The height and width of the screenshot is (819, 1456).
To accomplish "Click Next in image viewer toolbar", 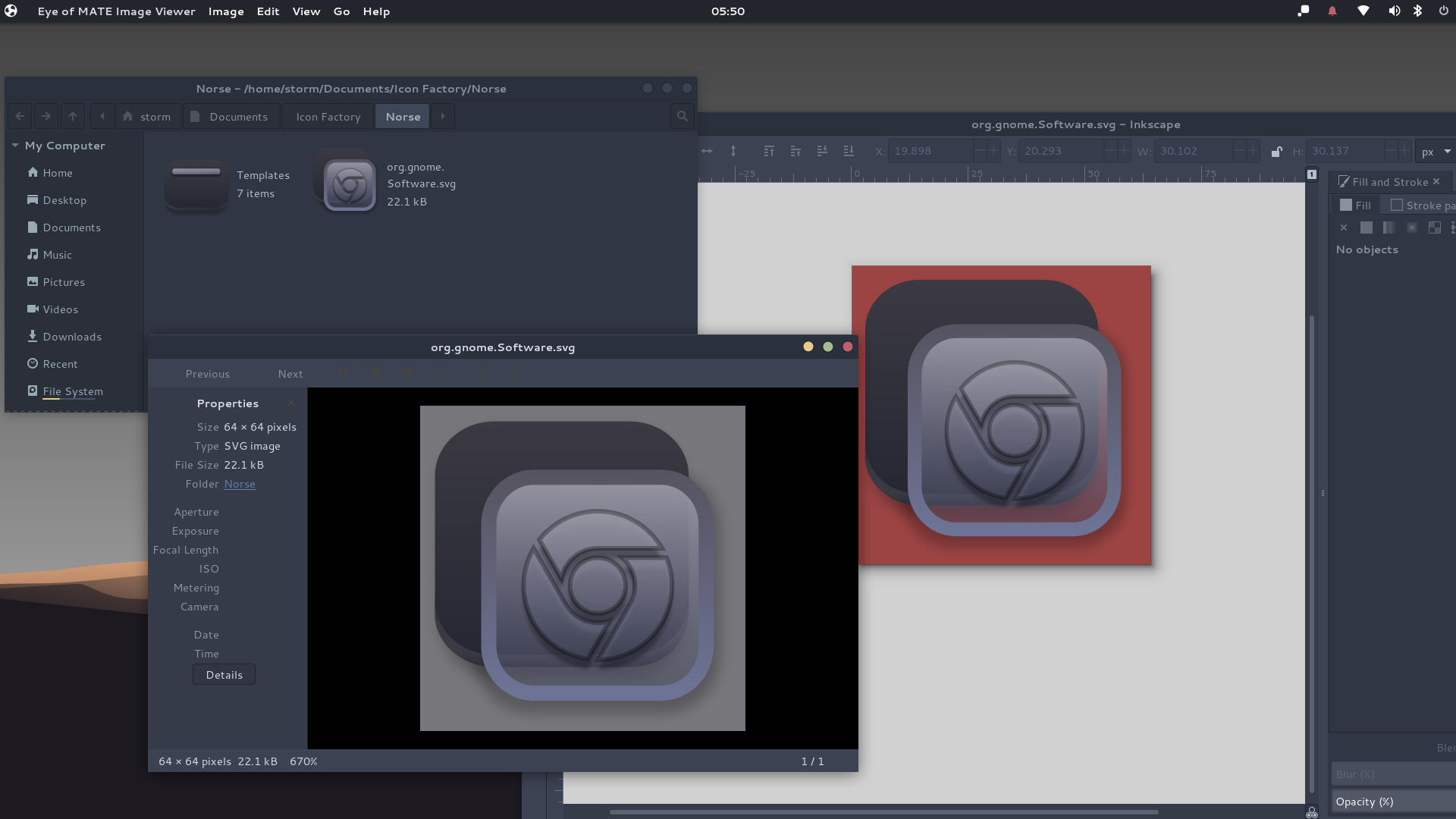I will pyautogui.click(x=290, y=374).
